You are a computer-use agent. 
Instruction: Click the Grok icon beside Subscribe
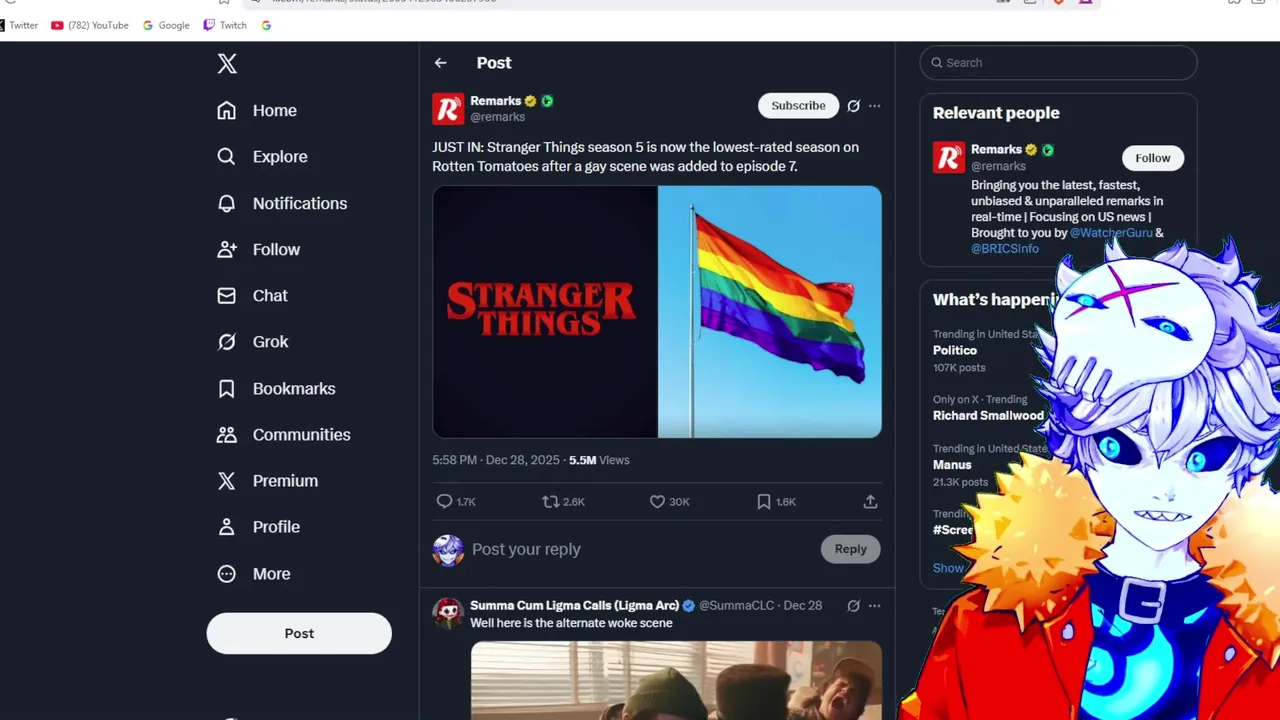(x=853, y=105)
